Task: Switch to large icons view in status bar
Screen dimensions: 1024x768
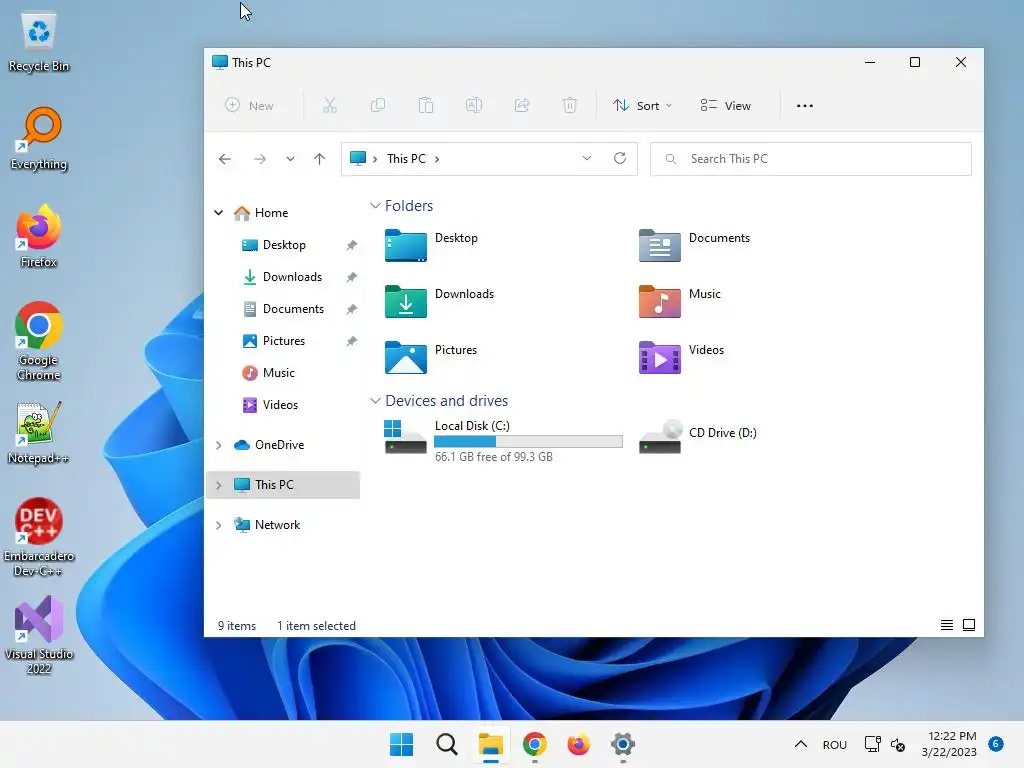Action: (969, 625)
